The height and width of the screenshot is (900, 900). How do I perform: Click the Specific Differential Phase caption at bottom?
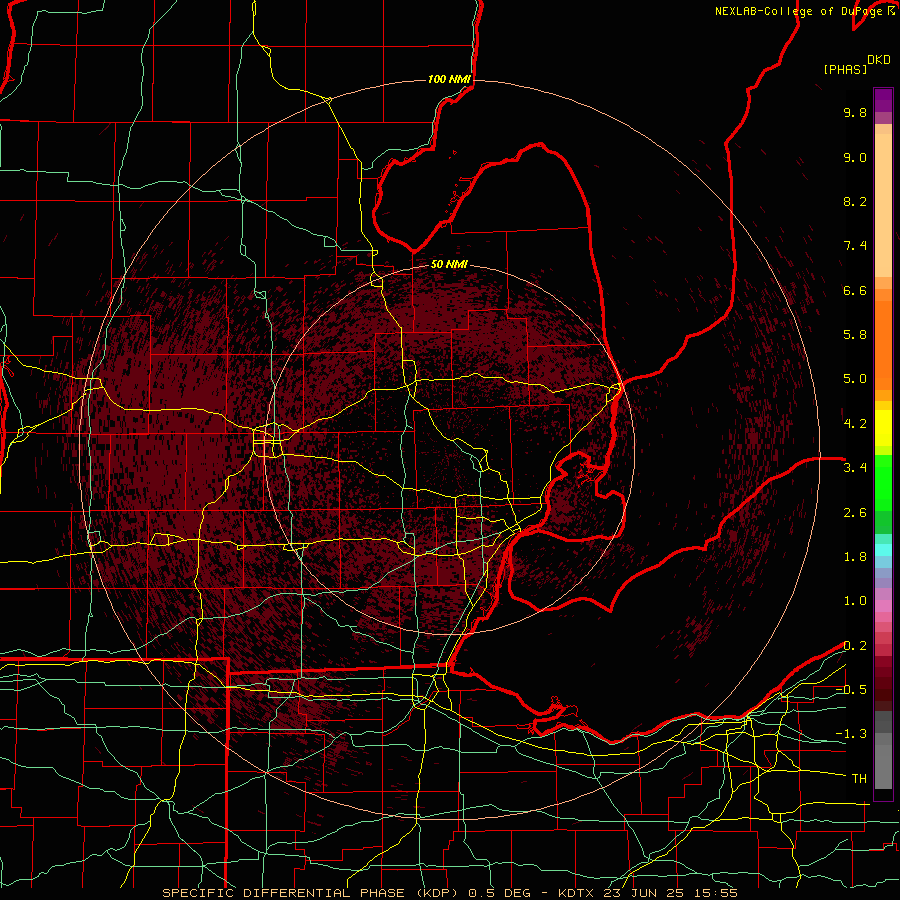[x=449, y=893]
